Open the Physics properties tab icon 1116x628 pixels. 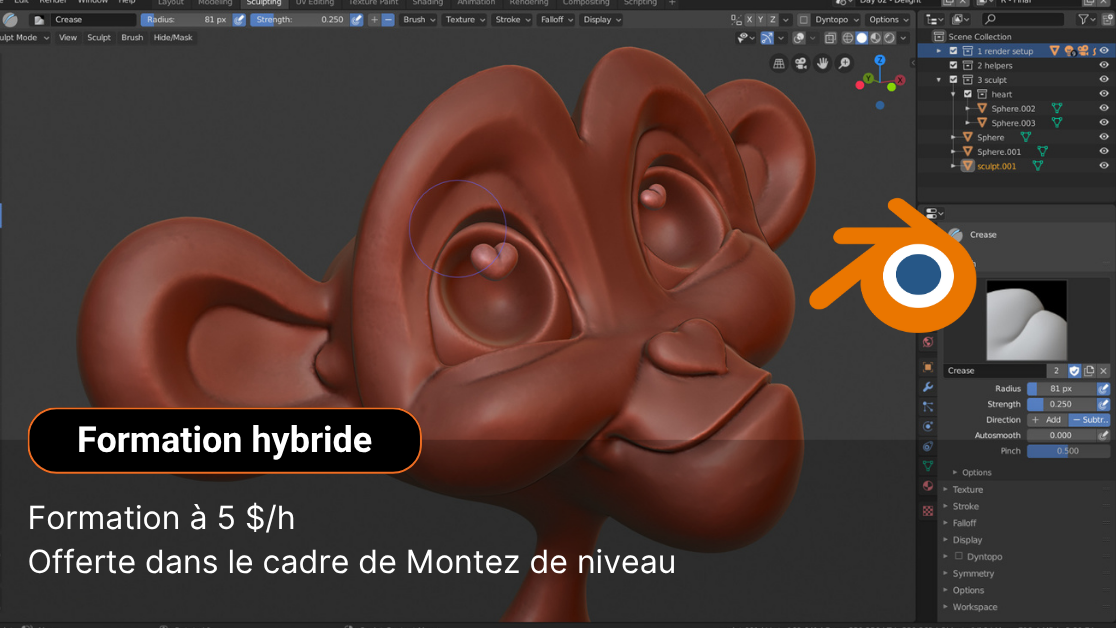click(x=928, y=426)
